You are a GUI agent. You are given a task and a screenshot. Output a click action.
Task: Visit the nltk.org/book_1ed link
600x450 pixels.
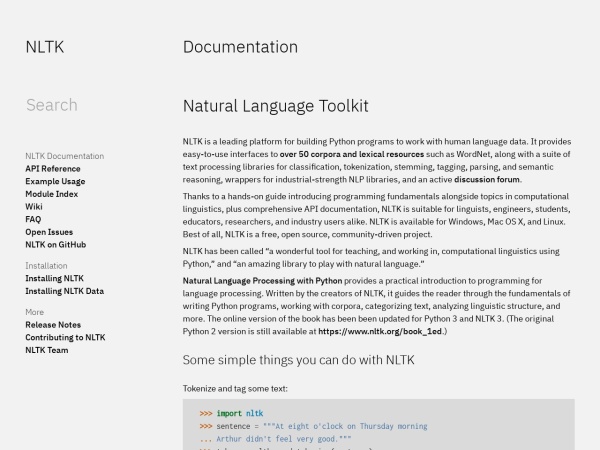(x=376, y=330)
